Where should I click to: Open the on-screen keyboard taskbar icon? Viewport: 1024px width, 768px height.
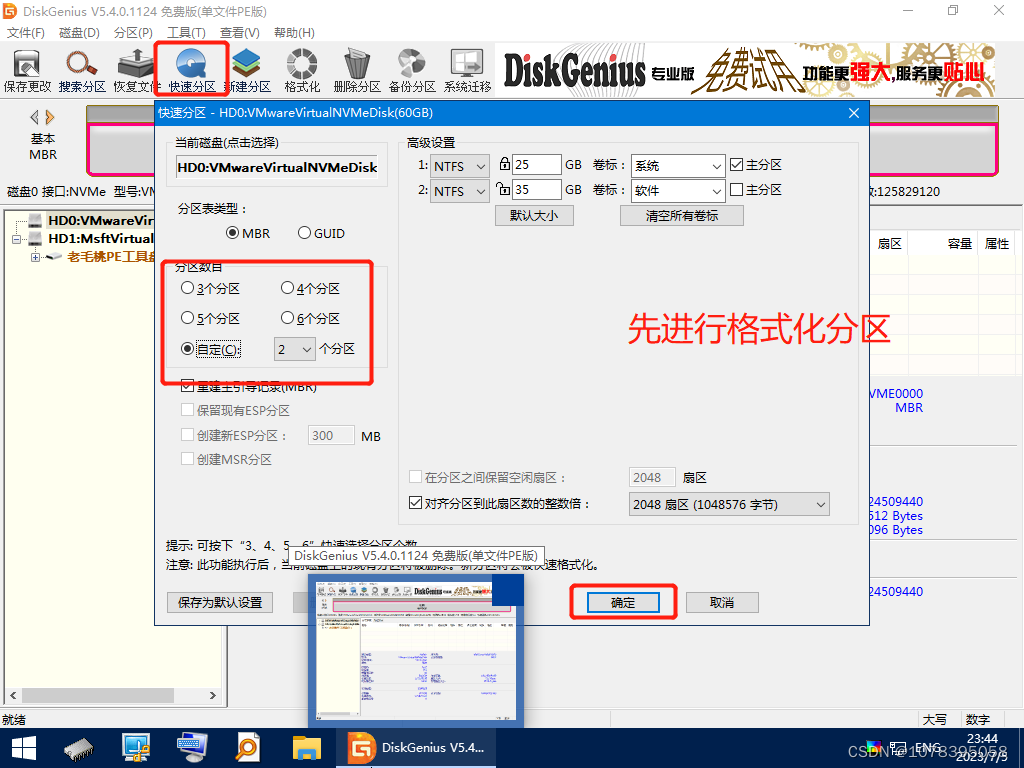(192, 748)
